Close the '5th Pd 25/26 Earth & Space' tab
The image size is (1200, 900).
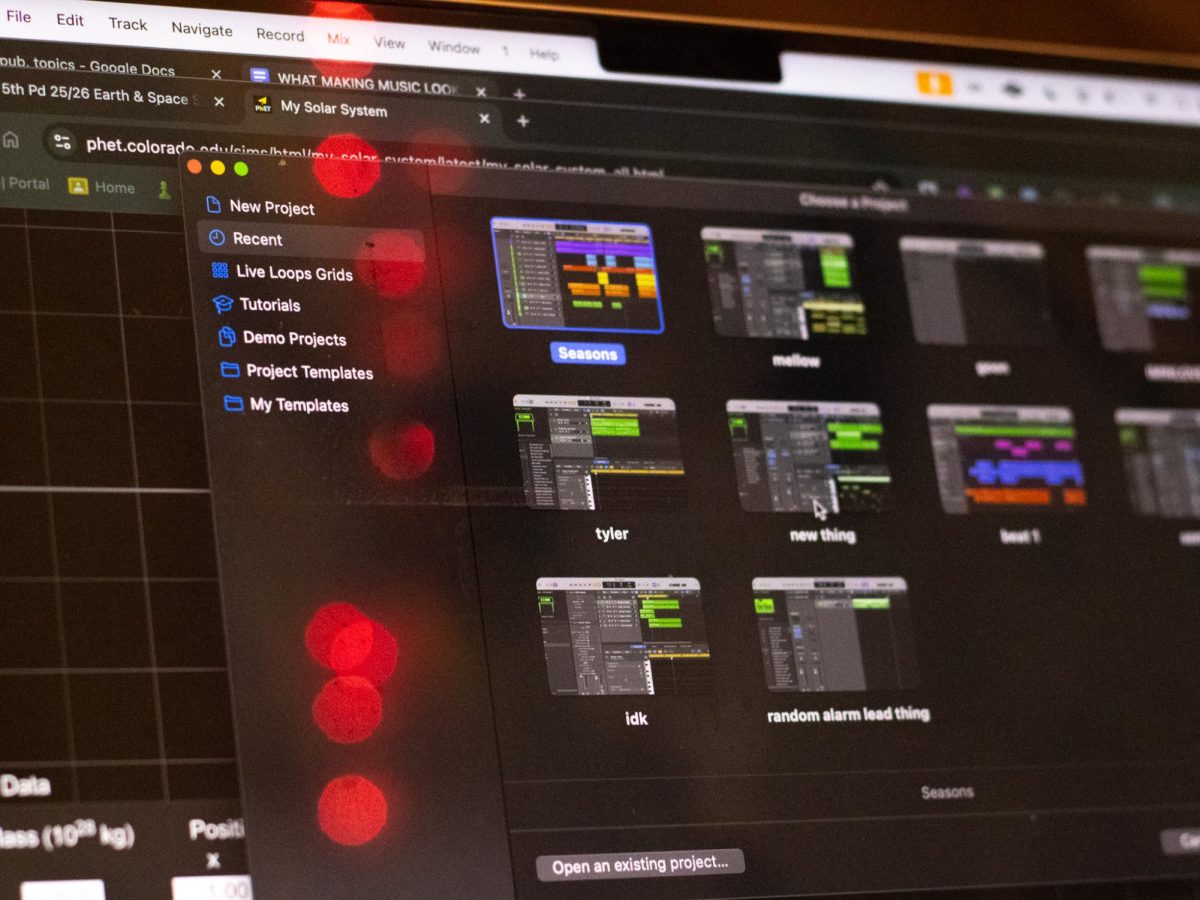point(219,102)
